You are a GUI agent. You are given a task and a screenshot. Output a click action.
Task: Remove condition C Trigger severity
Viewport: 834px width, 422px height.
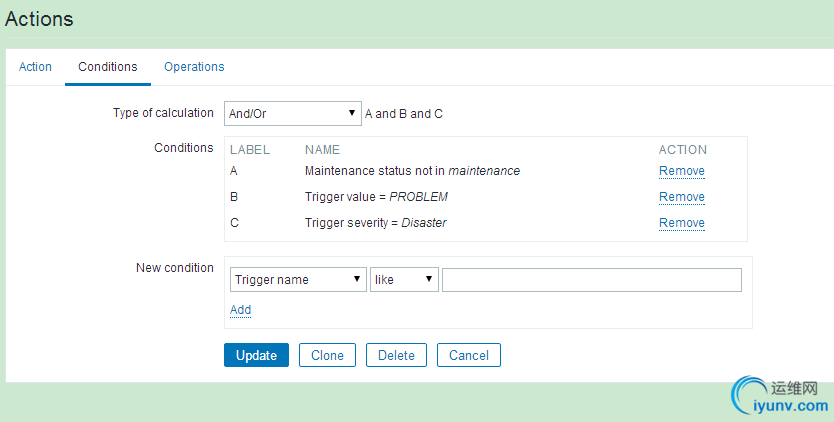681,223
